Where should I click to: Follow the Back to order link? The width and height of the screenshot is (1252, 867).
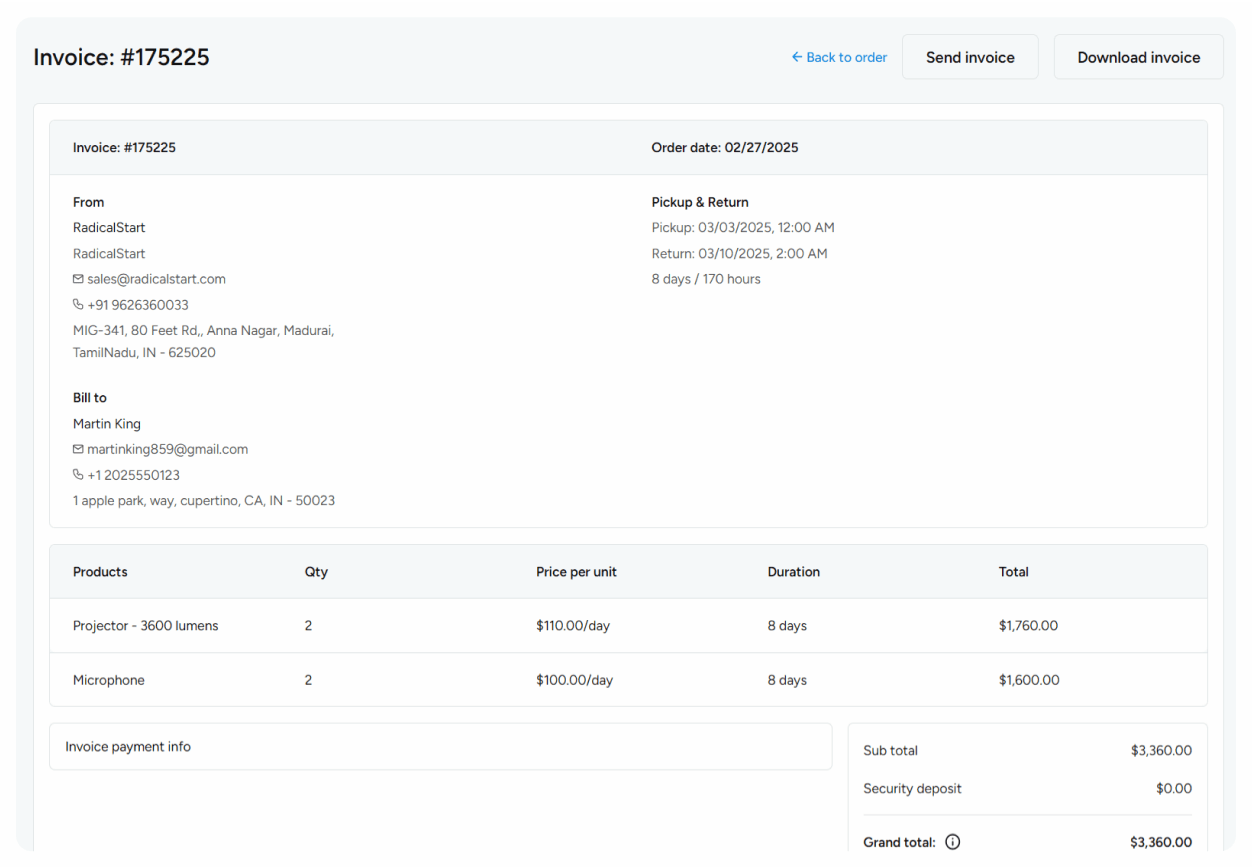pyautogui.click(x=846, y=57)
